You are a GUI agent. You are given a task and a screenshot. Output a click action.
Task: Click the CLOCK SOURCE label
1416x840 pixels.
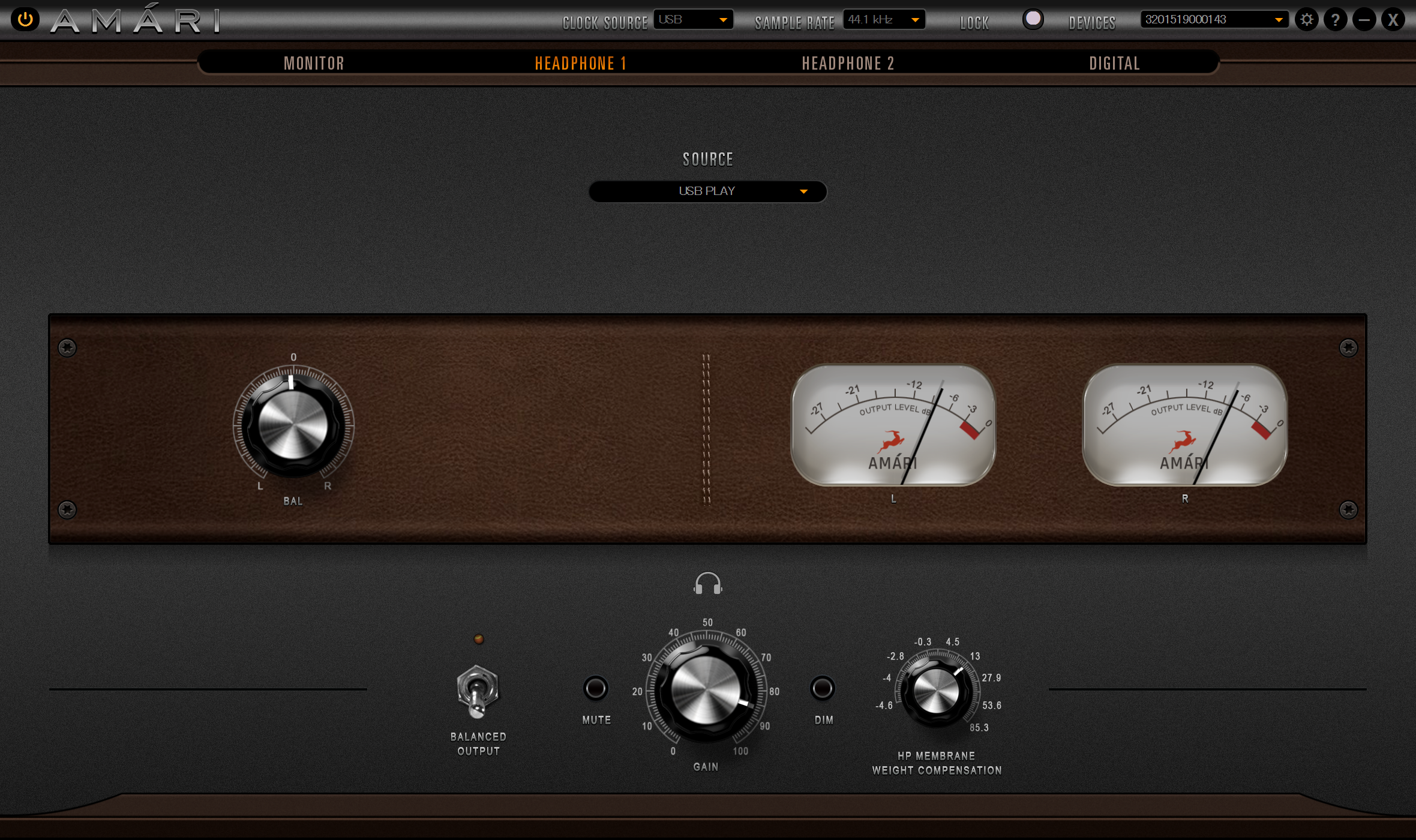tap(605, 23)
